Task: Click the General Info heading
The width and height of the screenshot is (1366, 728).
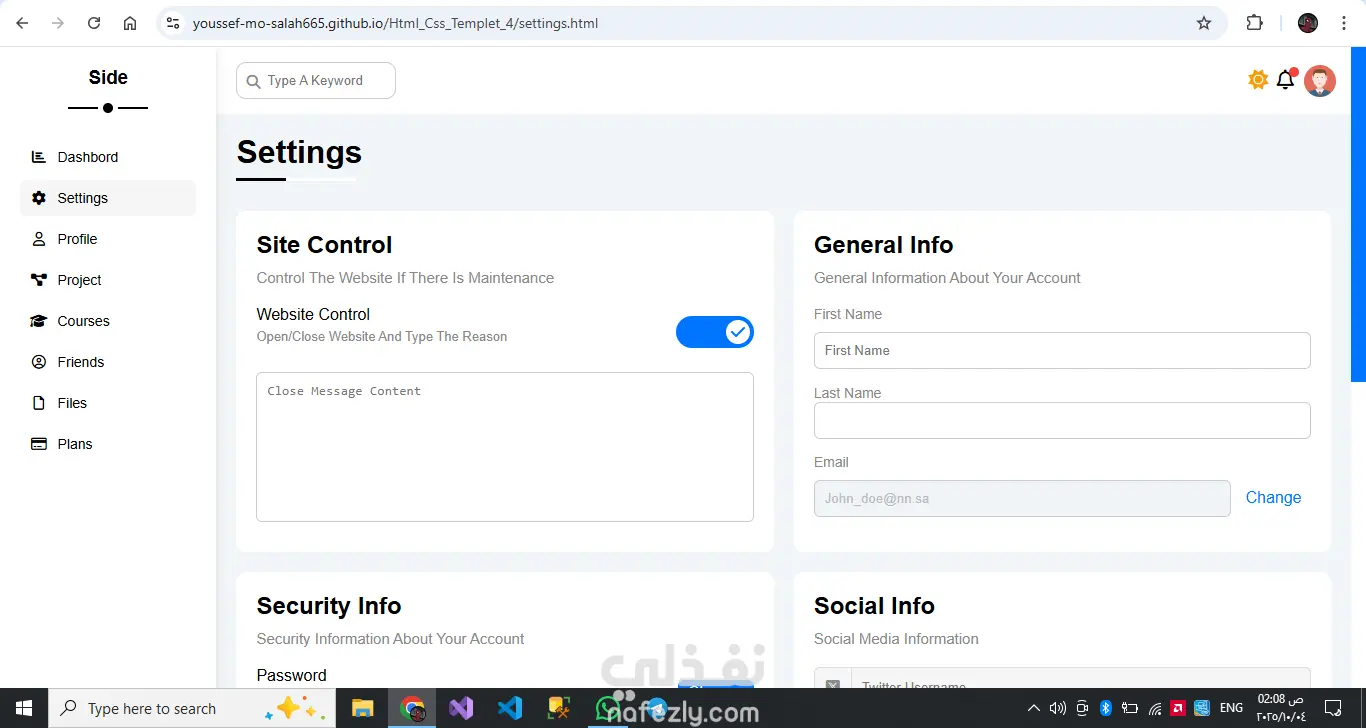Action: click(883, 245)
